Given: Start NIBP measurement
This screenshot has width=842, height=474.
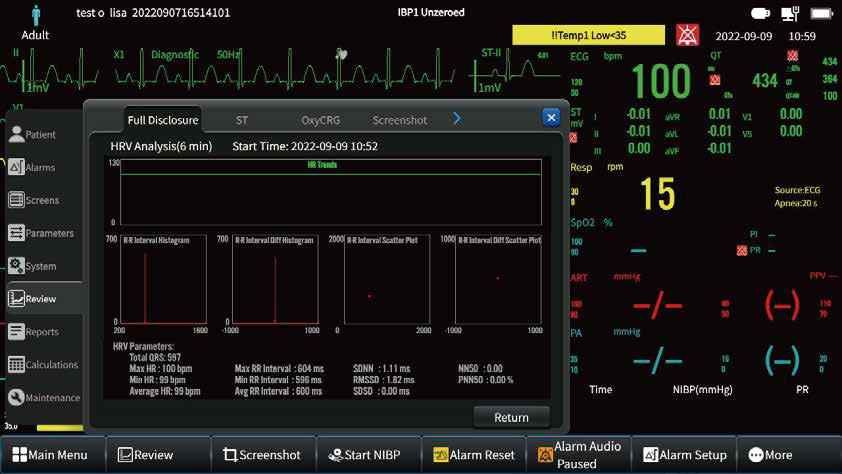Looking at the screenshot, I should click(365, 455).
